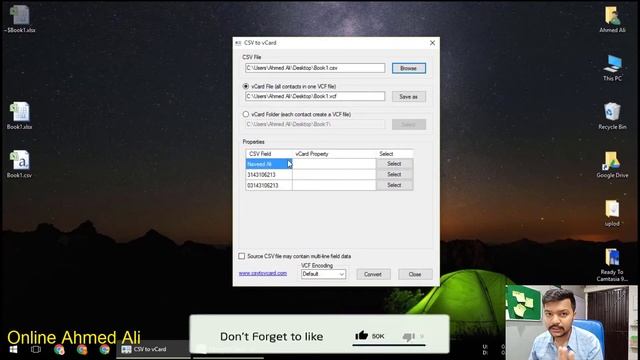Click the Browse button for CSV file
This screenshot has height=360, width=640.
(409, 68)
